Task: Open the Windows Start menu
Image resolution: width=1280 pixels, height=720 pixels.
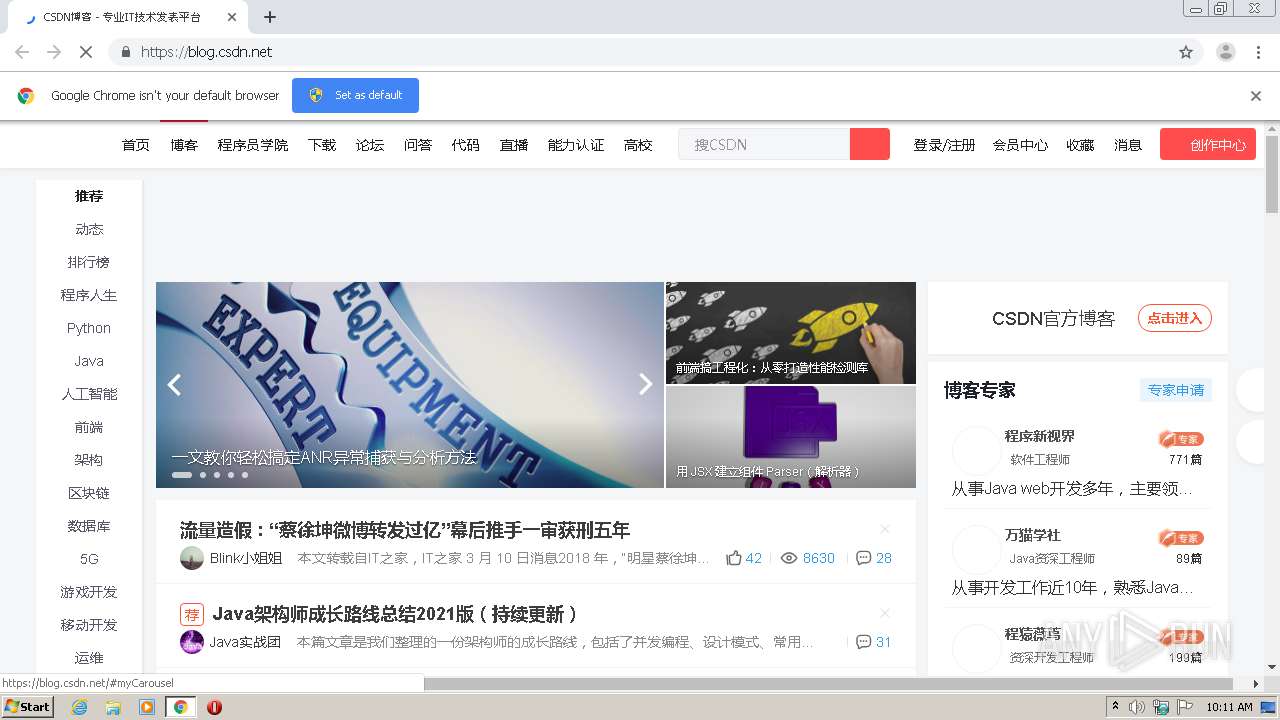Action: [28, 706]
